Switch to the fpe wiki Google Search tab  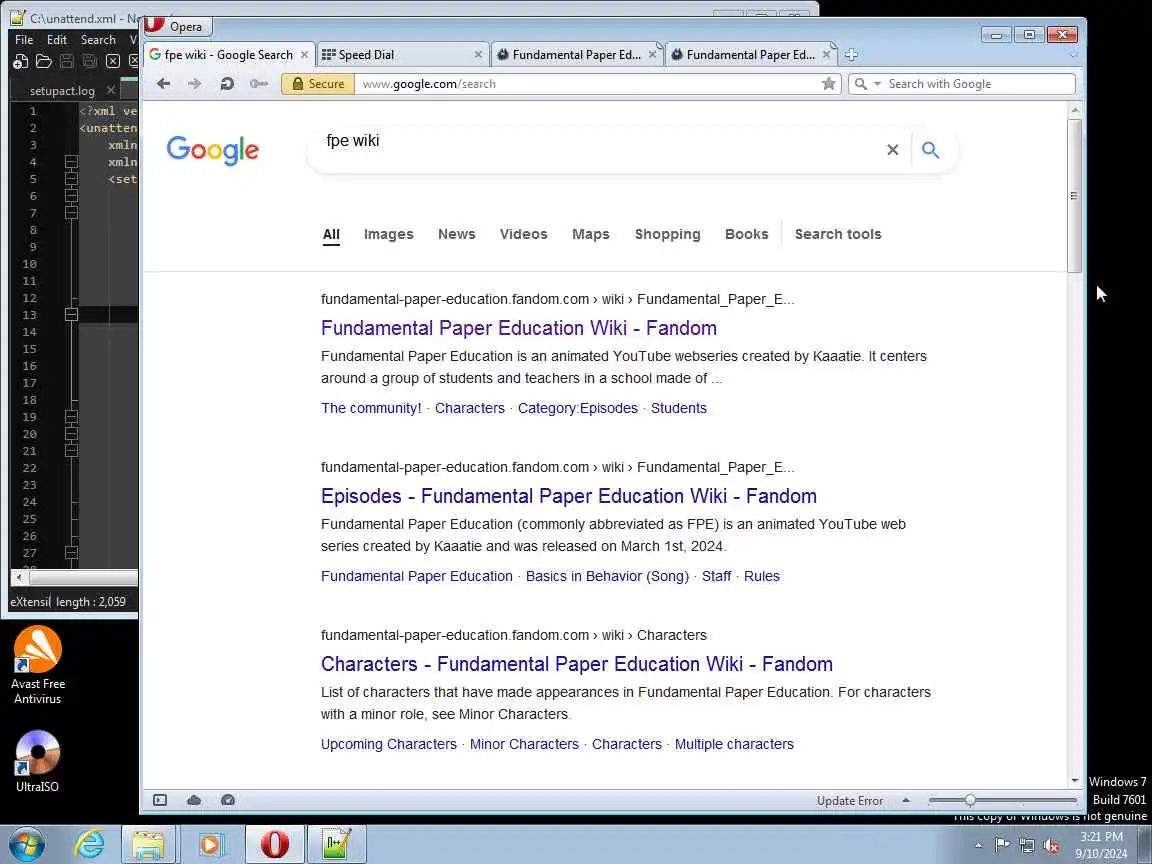228,54
